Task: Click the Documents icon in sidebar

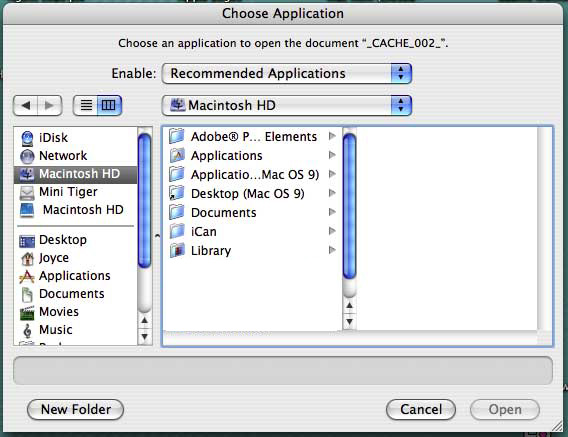Action: 27,295
